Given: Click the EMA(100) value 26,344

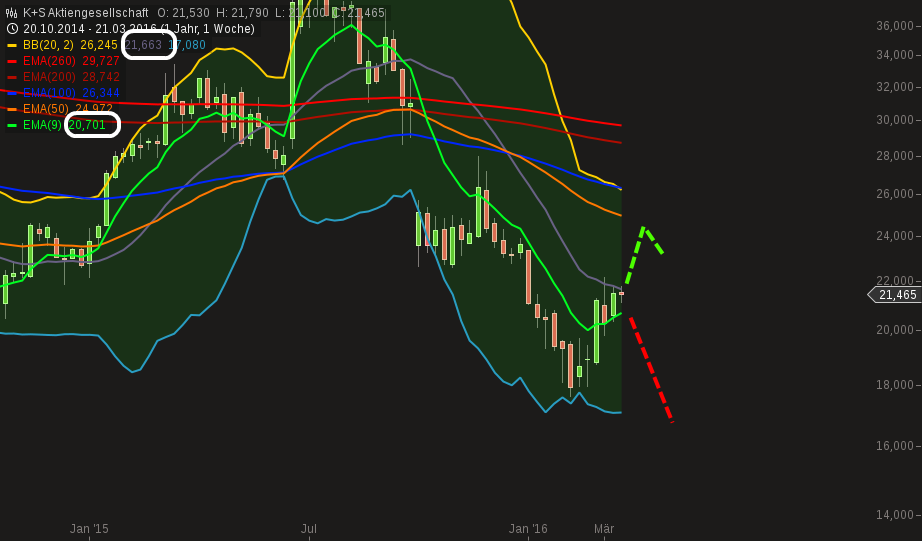Looking at the screenshot, I should (x=101, y=92).
